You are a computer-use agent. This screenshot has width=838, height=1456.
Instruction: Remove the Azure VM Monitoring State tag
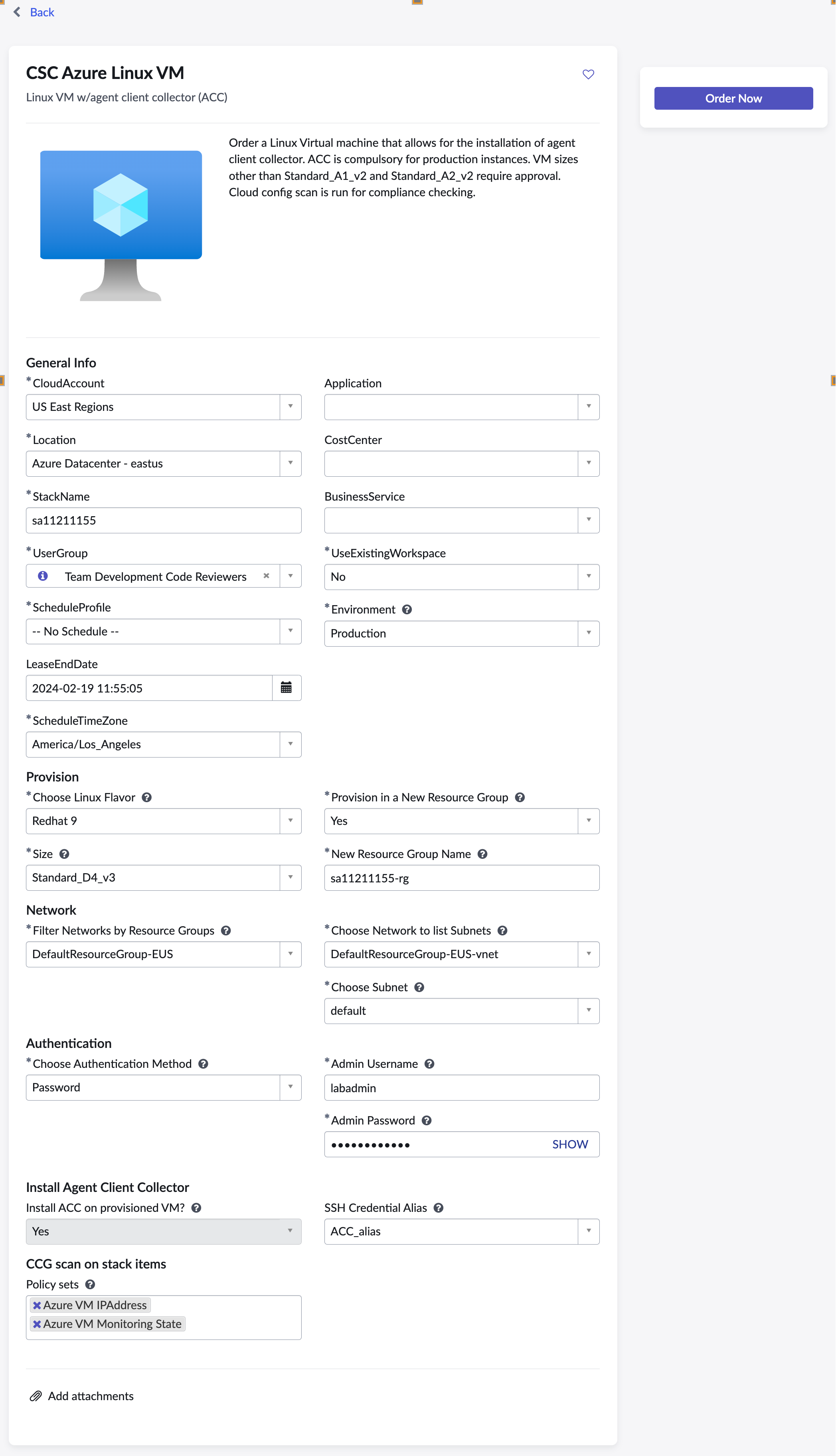(37, 1324)
